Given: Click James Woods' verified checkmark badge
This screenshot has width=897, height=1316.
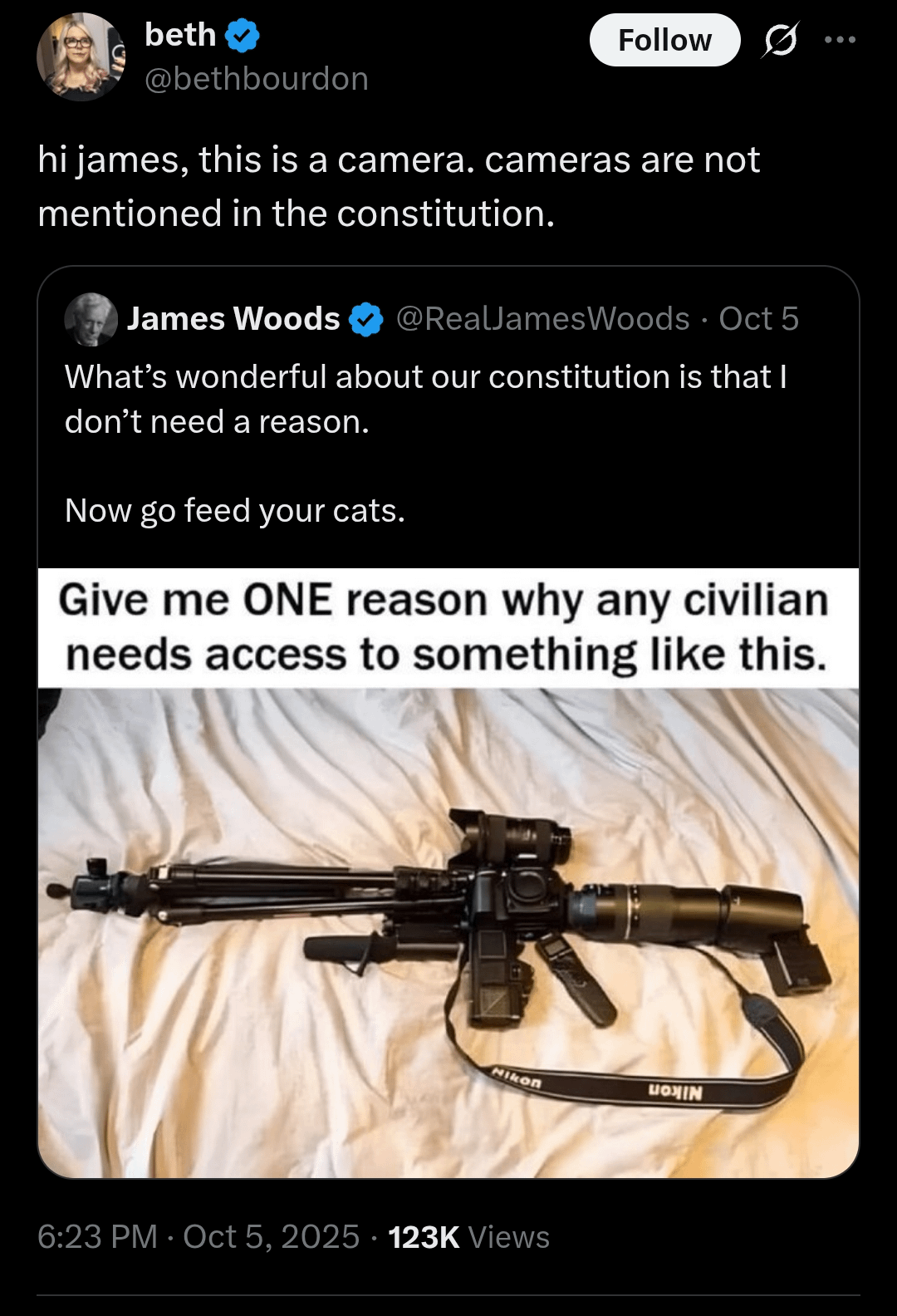Looking at the screenshot, I should point(366,320).
